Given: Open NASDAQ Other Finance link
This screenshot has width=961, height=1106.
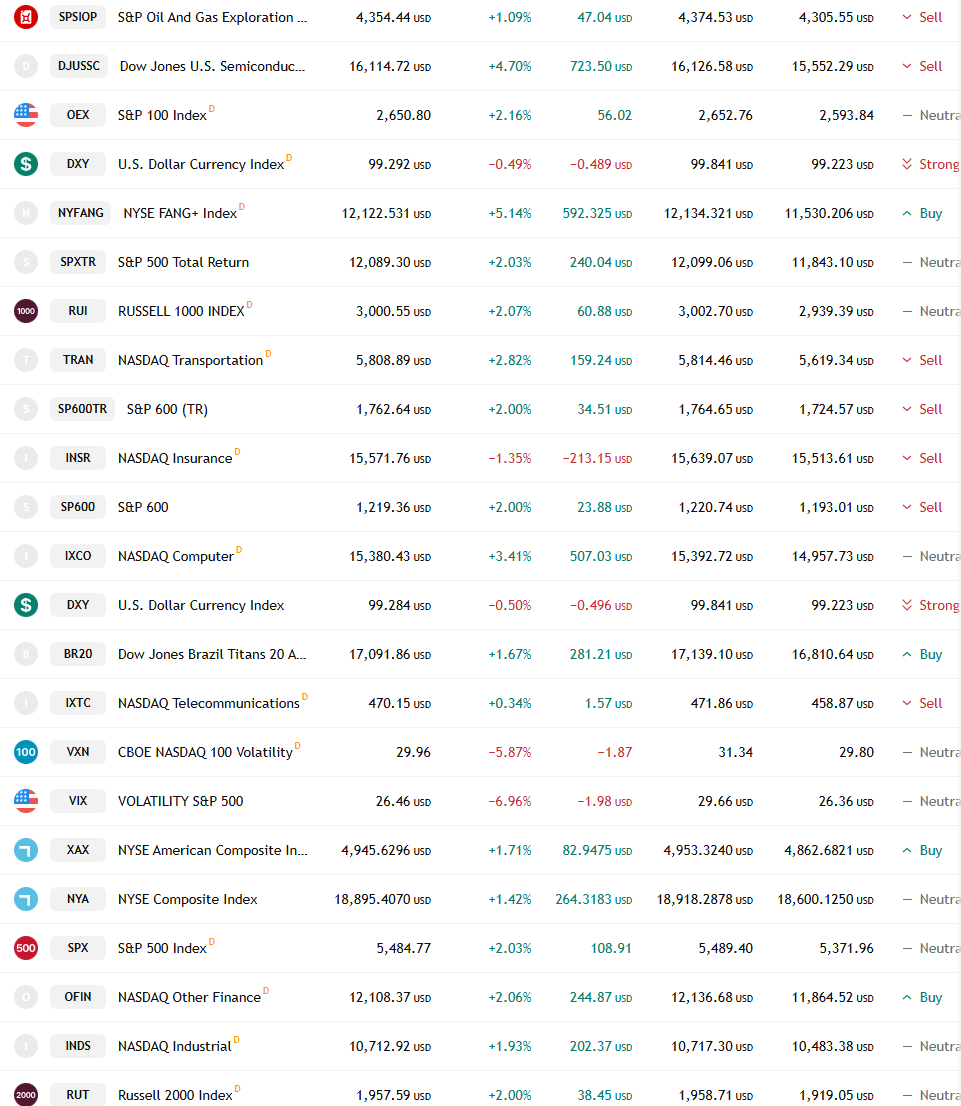Looking at the screenshot, I should click(x=189, y=997).
